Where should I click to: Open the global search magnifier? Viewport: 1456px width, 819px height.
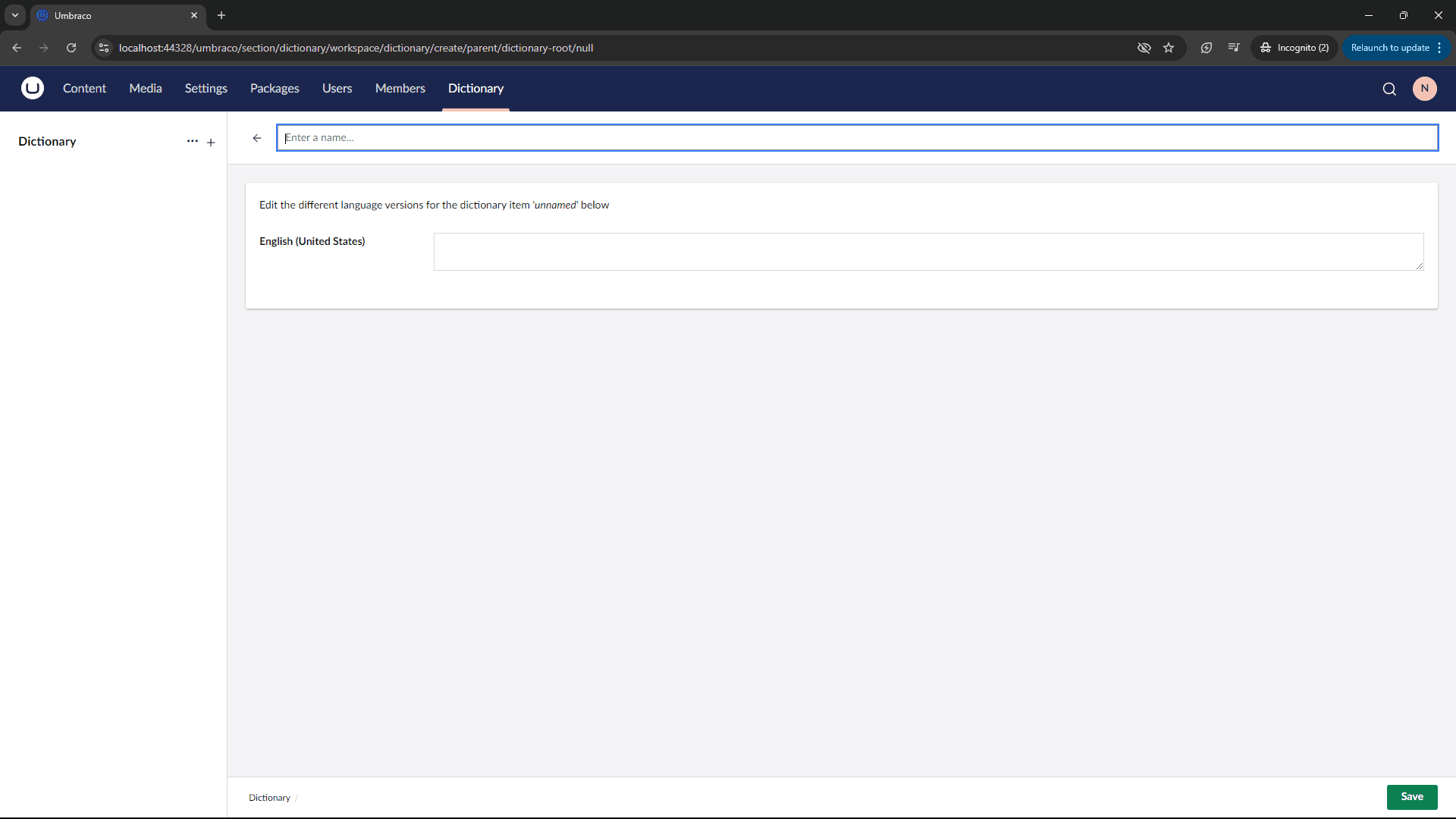coord(1389,89)
